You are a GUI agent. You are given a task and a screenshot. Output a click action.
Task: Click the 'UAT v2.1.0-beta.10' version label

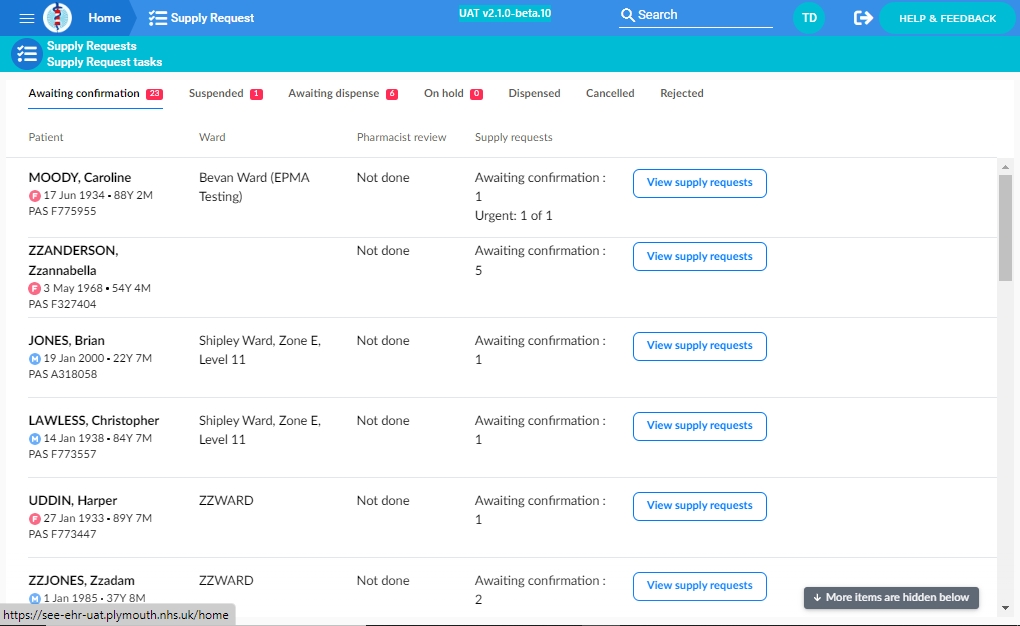[x=505, y=14]
